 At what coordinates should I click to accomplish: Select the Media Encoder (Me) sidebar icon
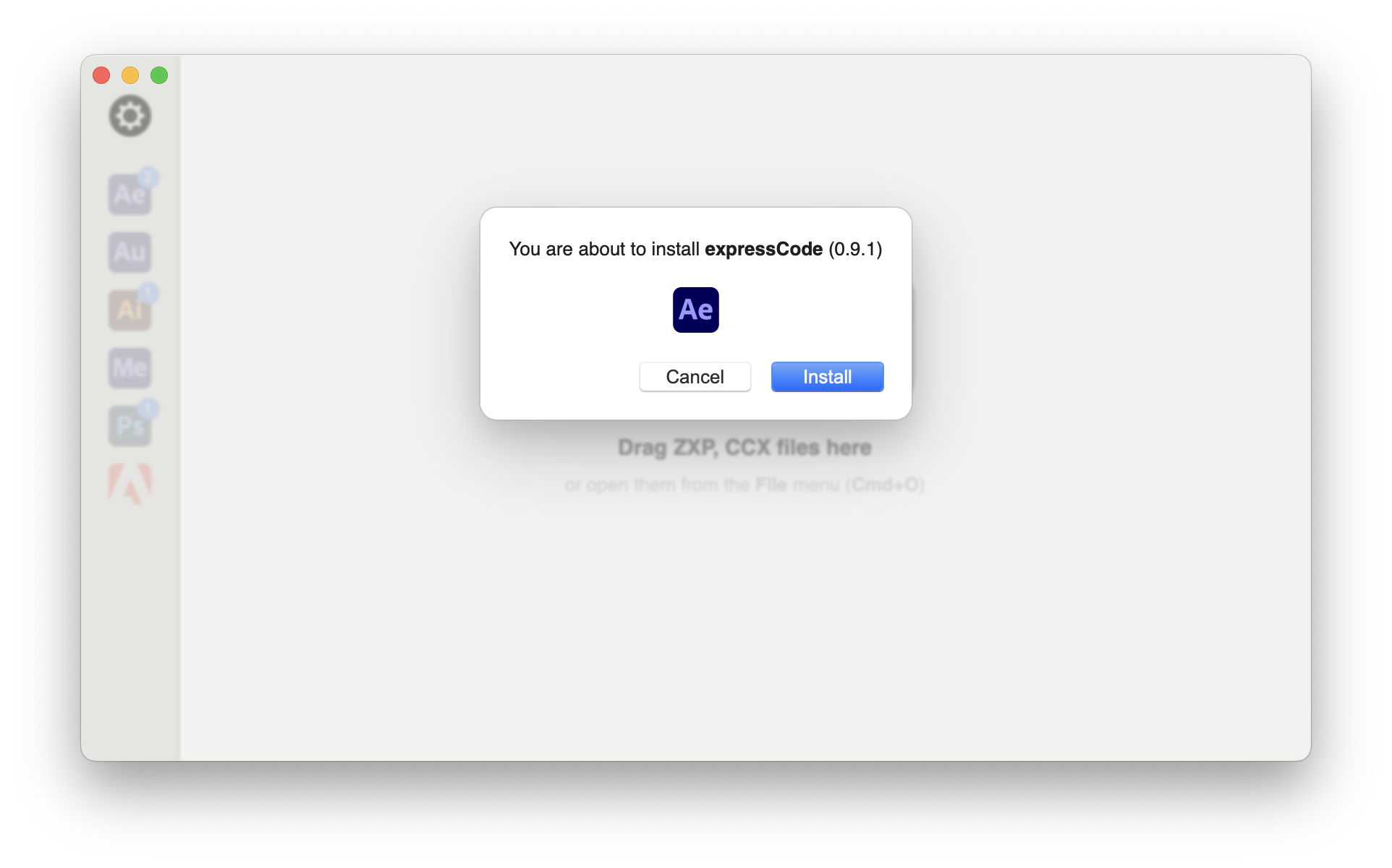pos(130,367)
